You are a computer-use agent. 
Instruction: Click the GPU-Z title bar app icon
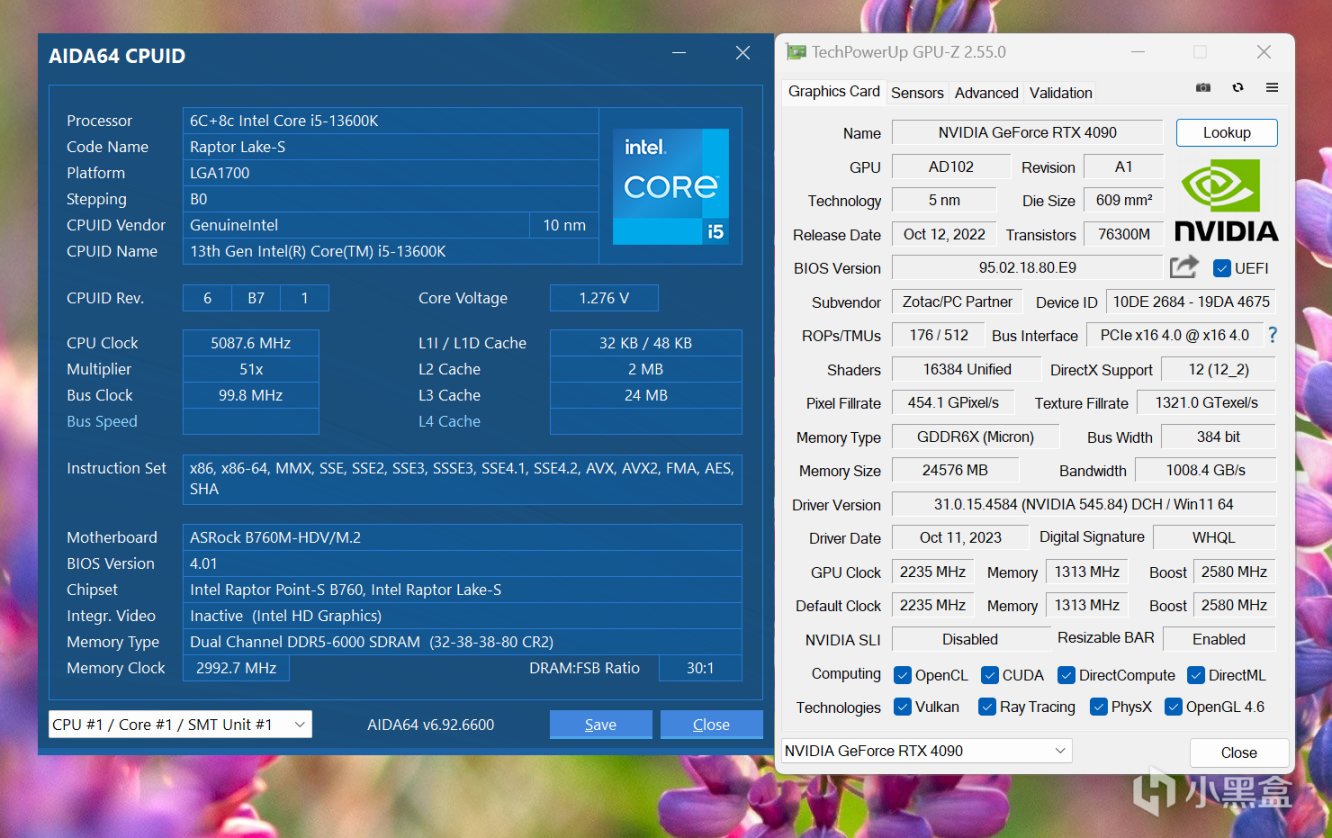pos(796,52)
